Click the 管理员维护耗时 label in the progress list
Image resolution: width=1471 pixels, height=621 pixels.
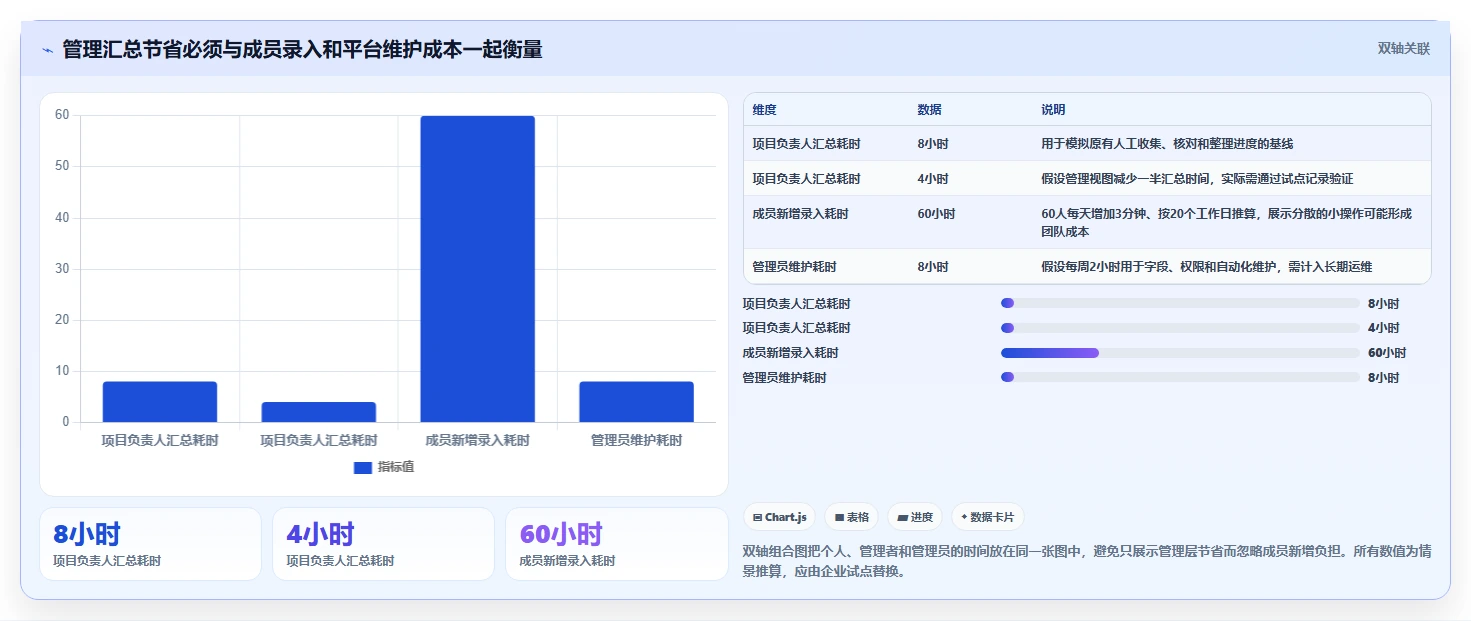(784, 377)
